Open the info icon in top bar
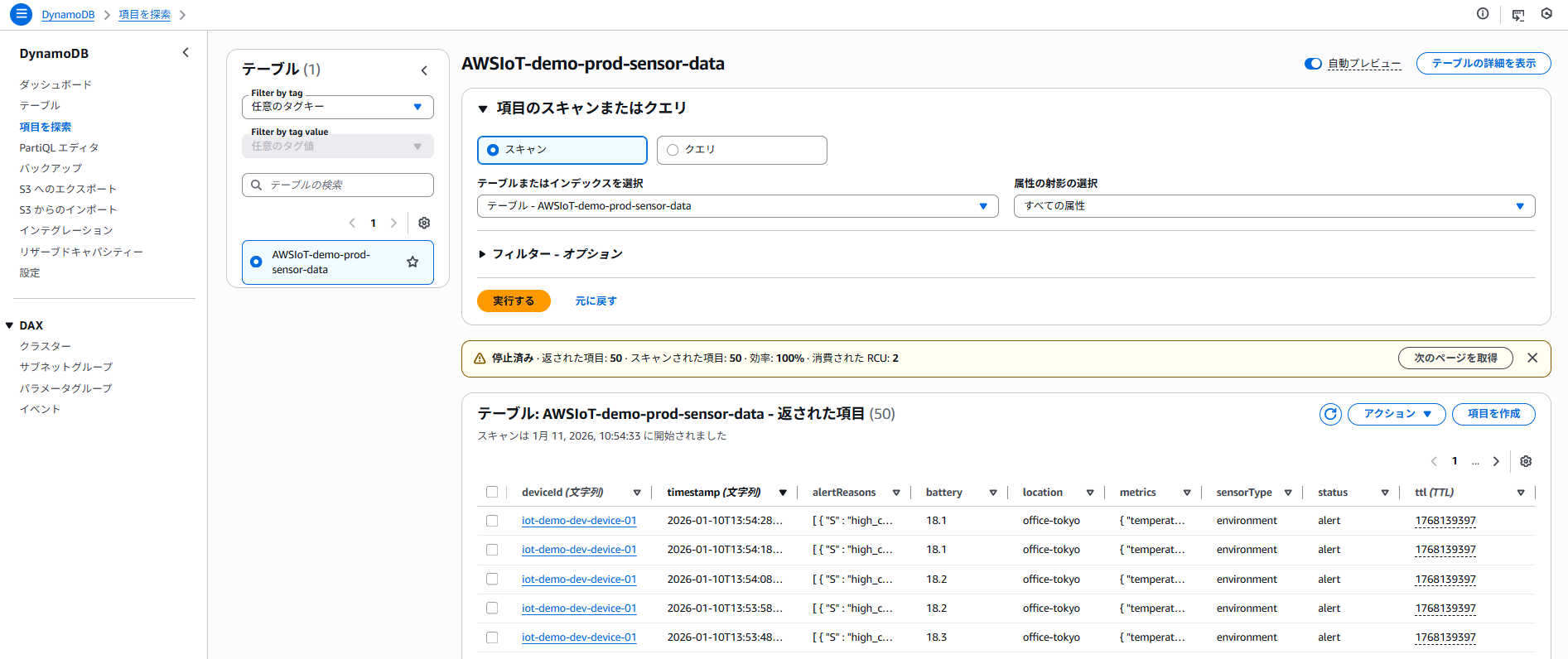 tap(1483, 14)
